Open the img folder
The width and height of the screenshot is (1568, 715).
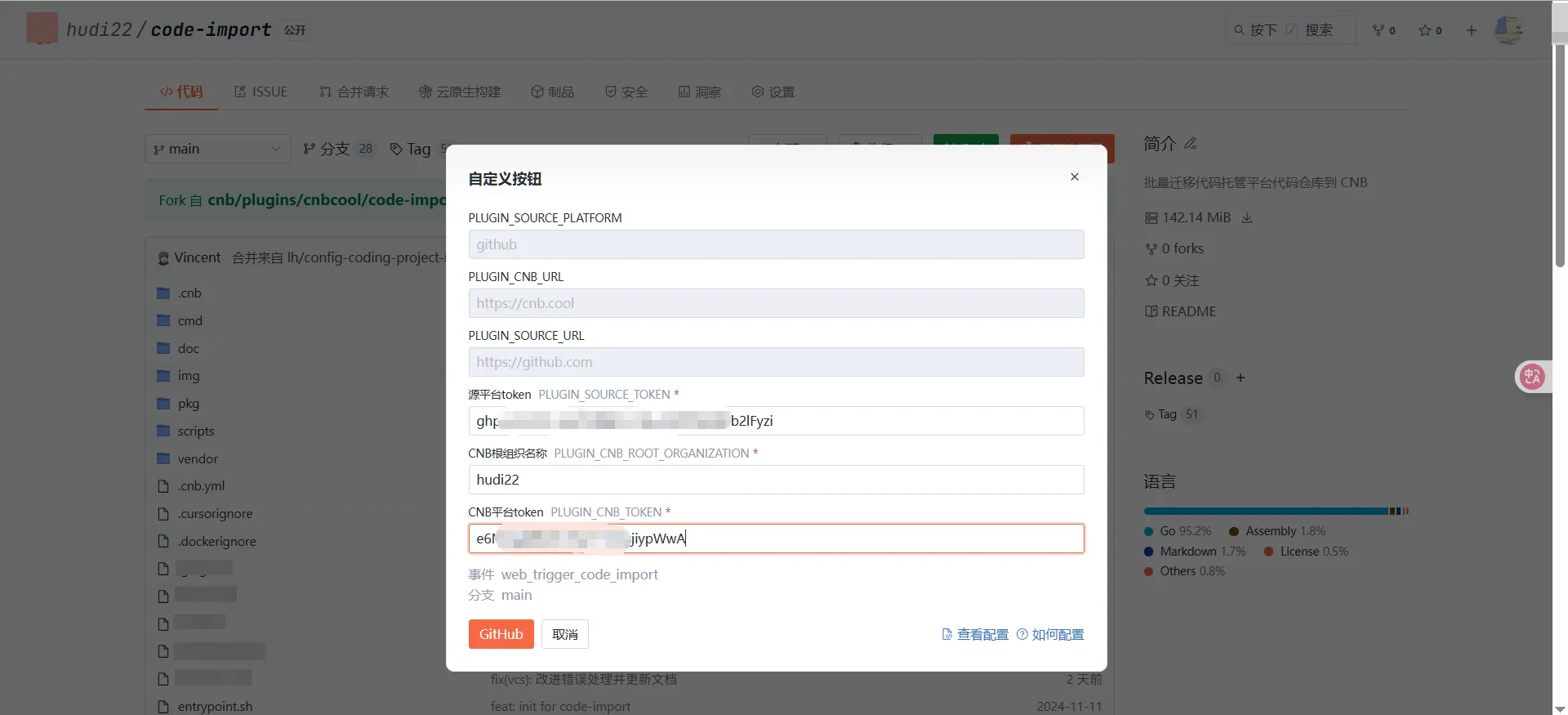coord(189,376)
